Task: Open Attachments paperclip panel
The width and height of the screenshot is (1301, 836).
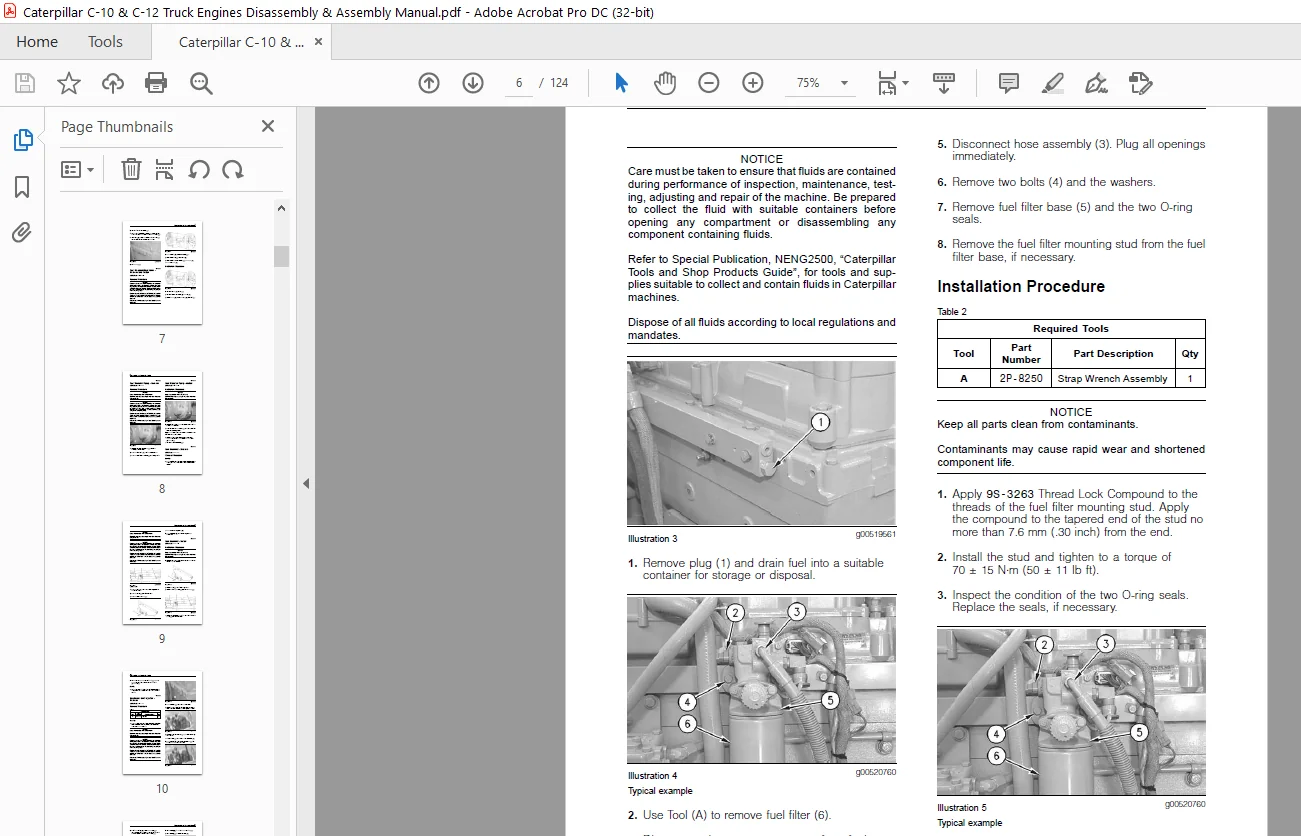Action: [22, 233]
